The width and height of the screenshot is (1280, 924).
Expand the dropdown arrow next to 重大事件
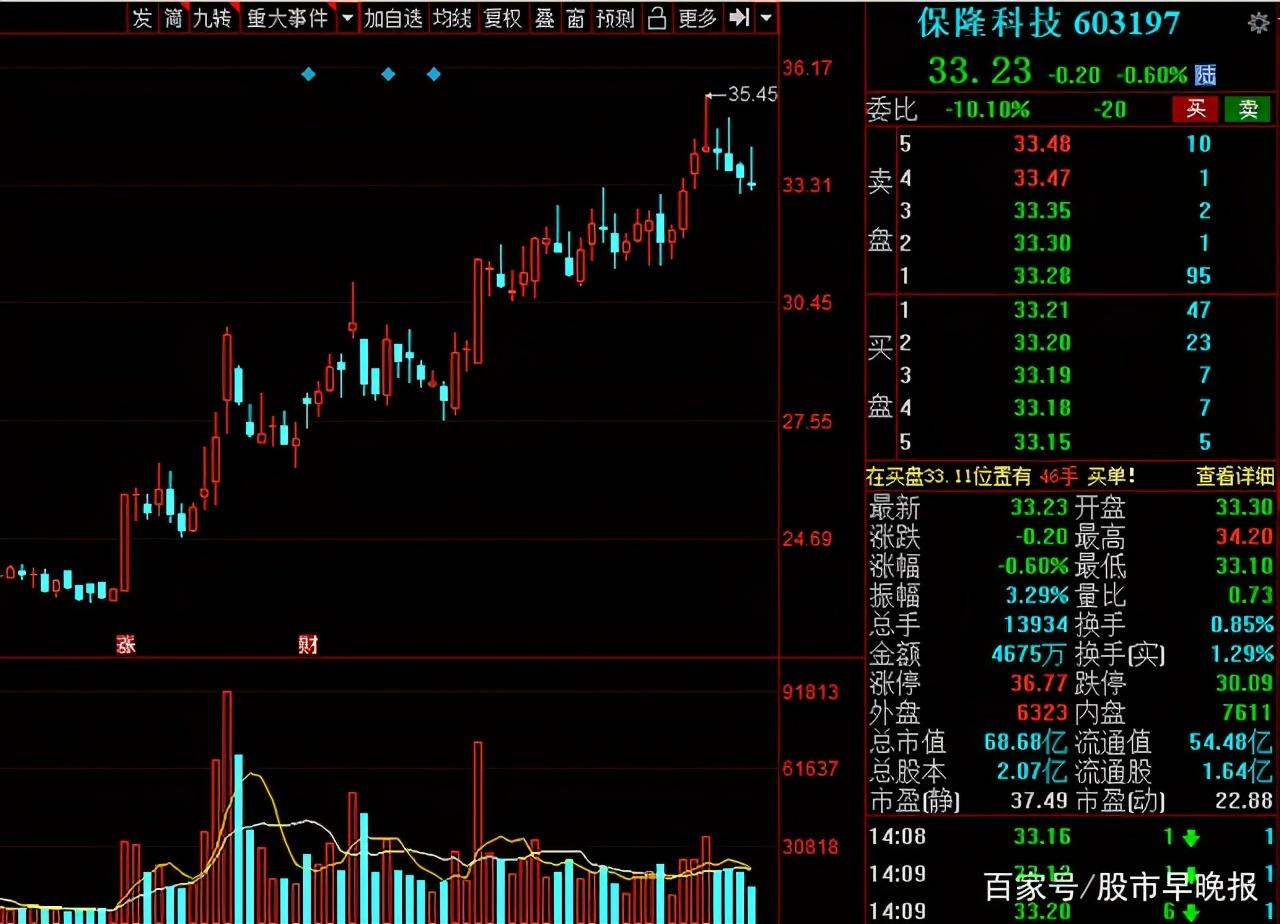tap(347, 18)
